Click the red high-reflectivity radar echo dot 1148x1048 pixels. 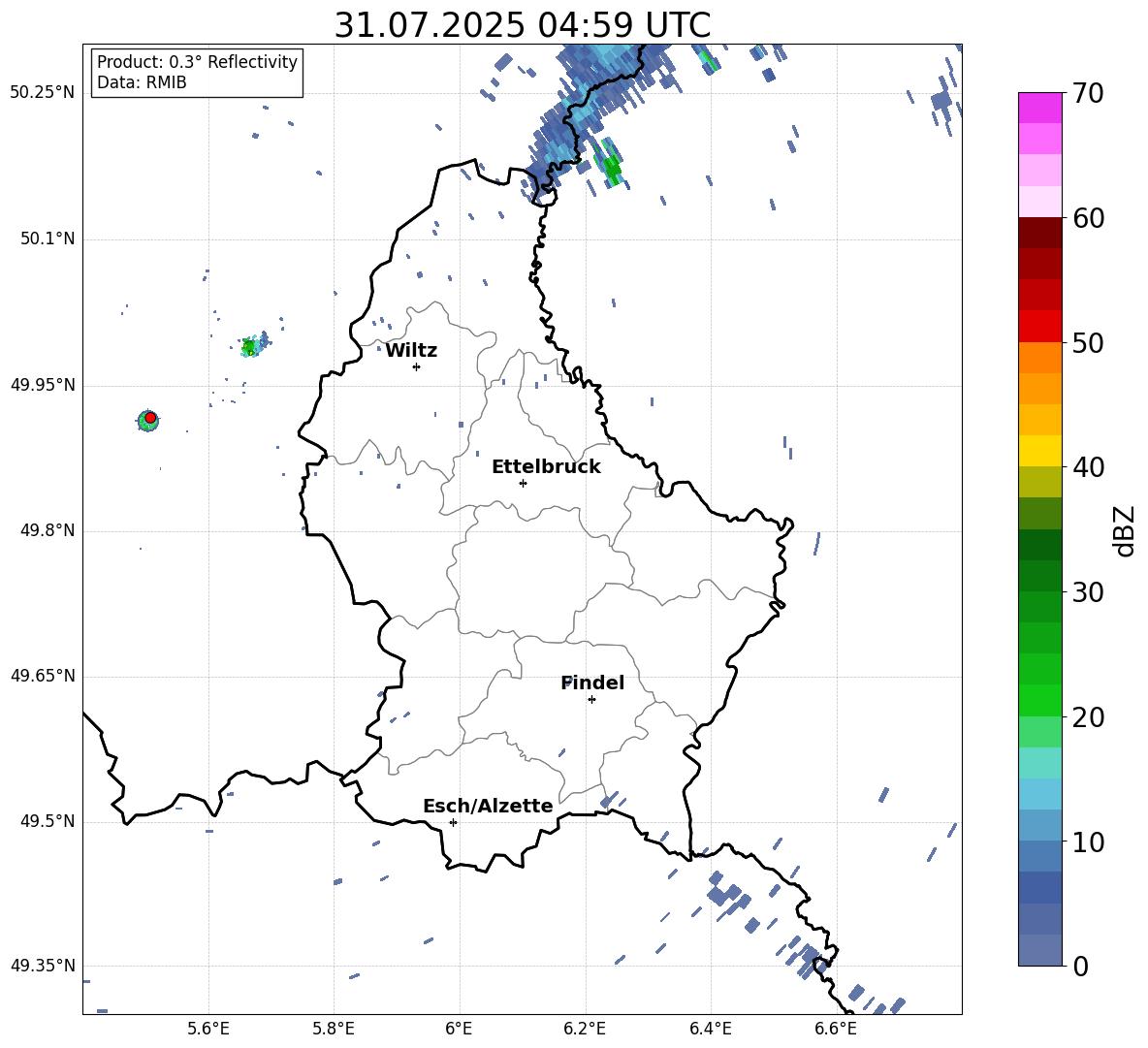tap(150, 418)
